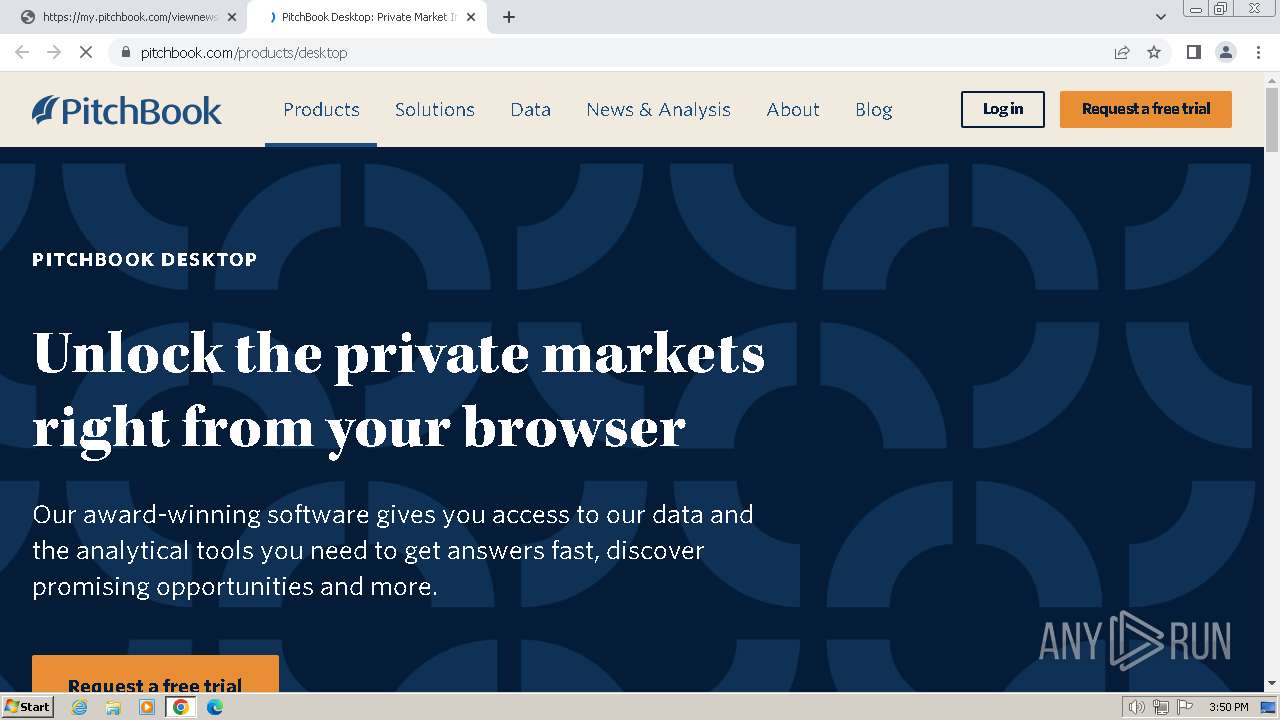Click the network tray icon
Screen dimensions: 1280x720
coord(1161,707)
